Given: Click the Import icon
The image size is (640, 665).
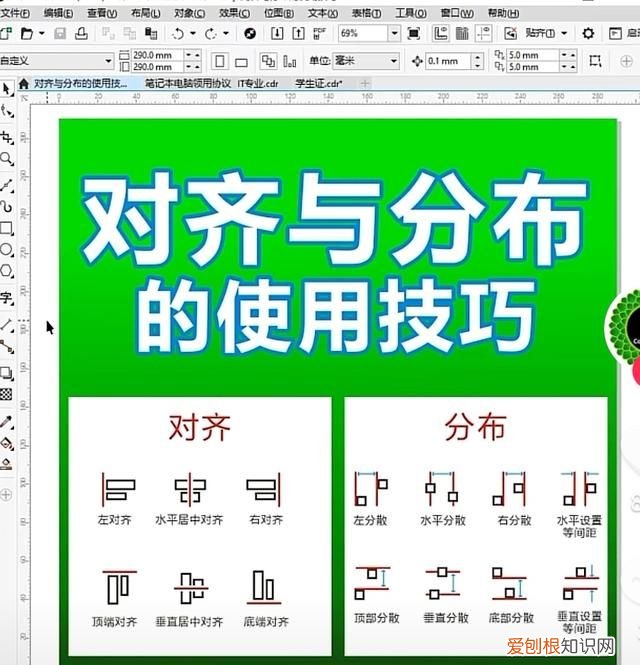Looking at the screenshot, I should 277,33.
